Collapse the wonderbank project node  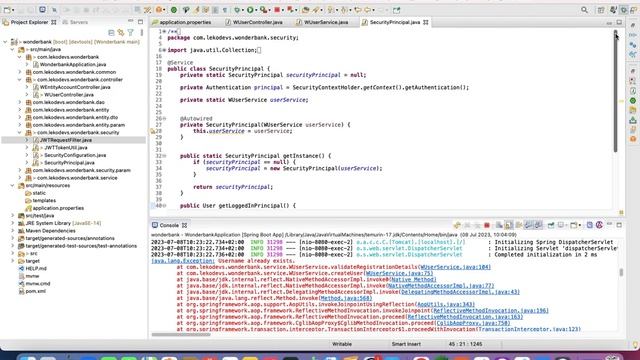coord(5,42)
